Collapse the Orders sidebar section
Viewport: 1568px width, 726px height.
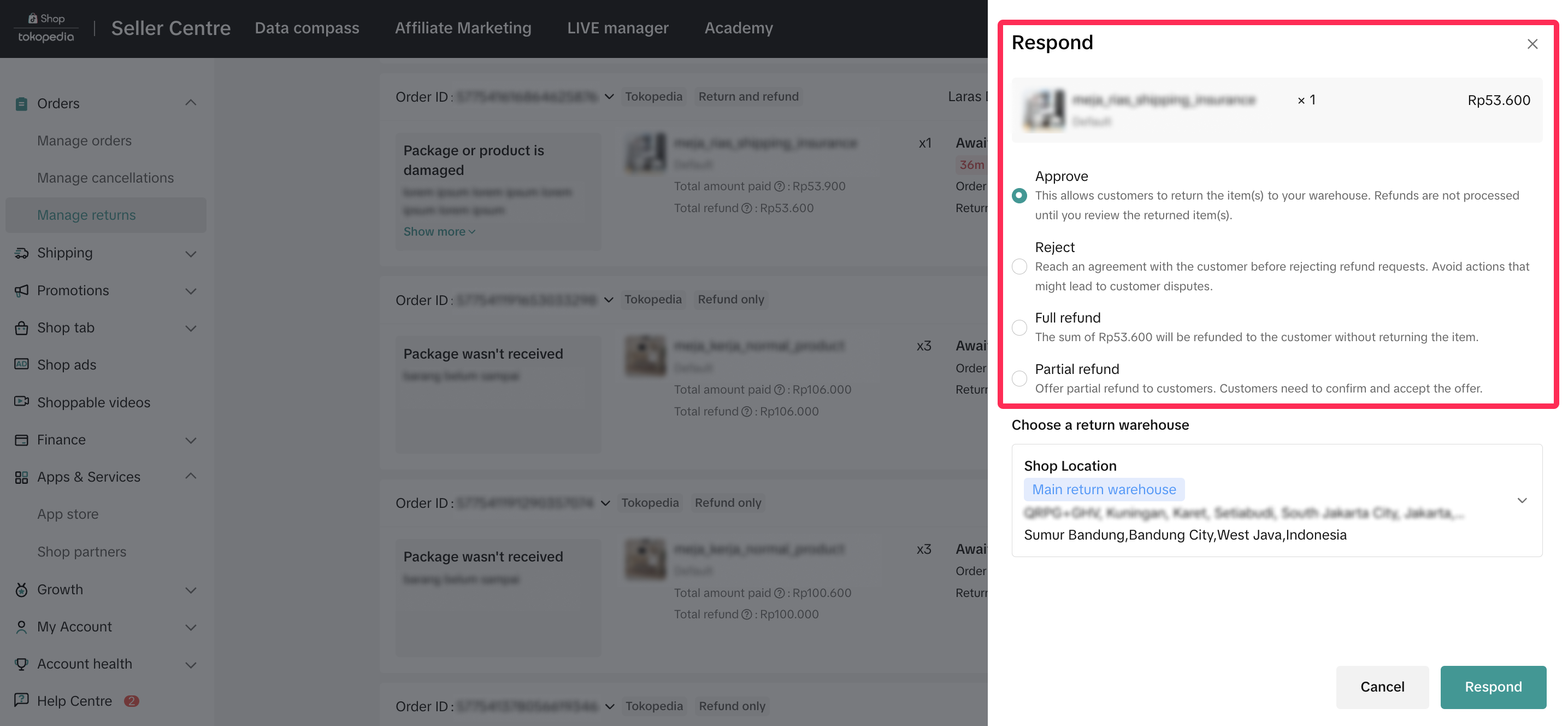click(191, 103)
